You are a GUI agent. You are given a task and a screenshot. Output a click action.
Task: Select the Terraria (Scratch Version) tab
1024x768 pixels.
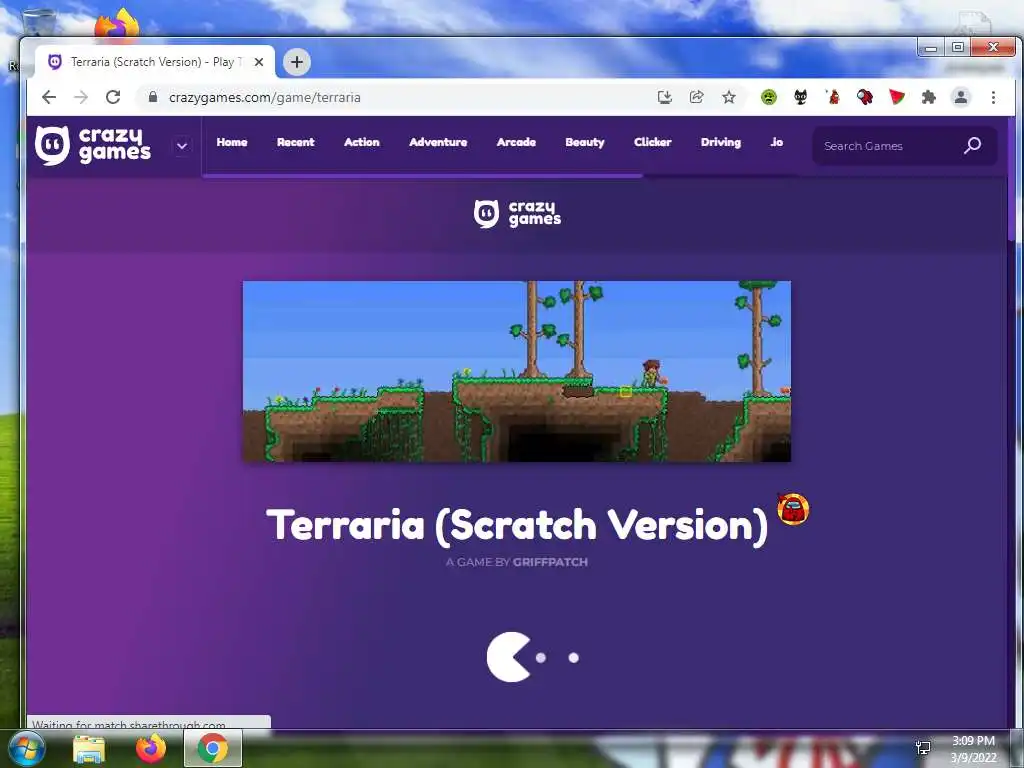pyautogui.click(x=154, y=62)
